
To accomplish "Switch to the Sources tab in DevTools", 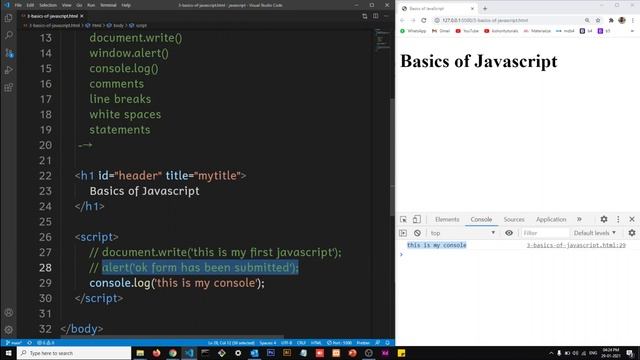I will 514,219.
